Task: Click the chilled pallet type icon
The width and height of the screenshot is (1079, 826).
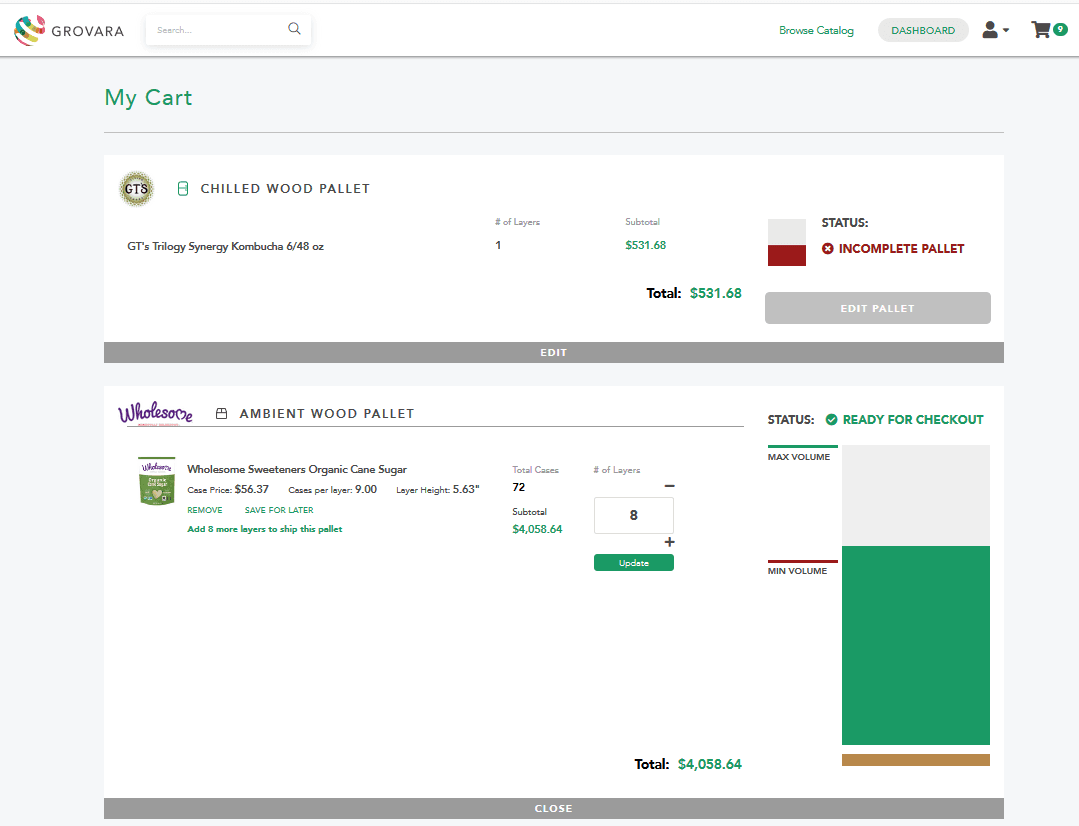Action: (x=183, y=189)
